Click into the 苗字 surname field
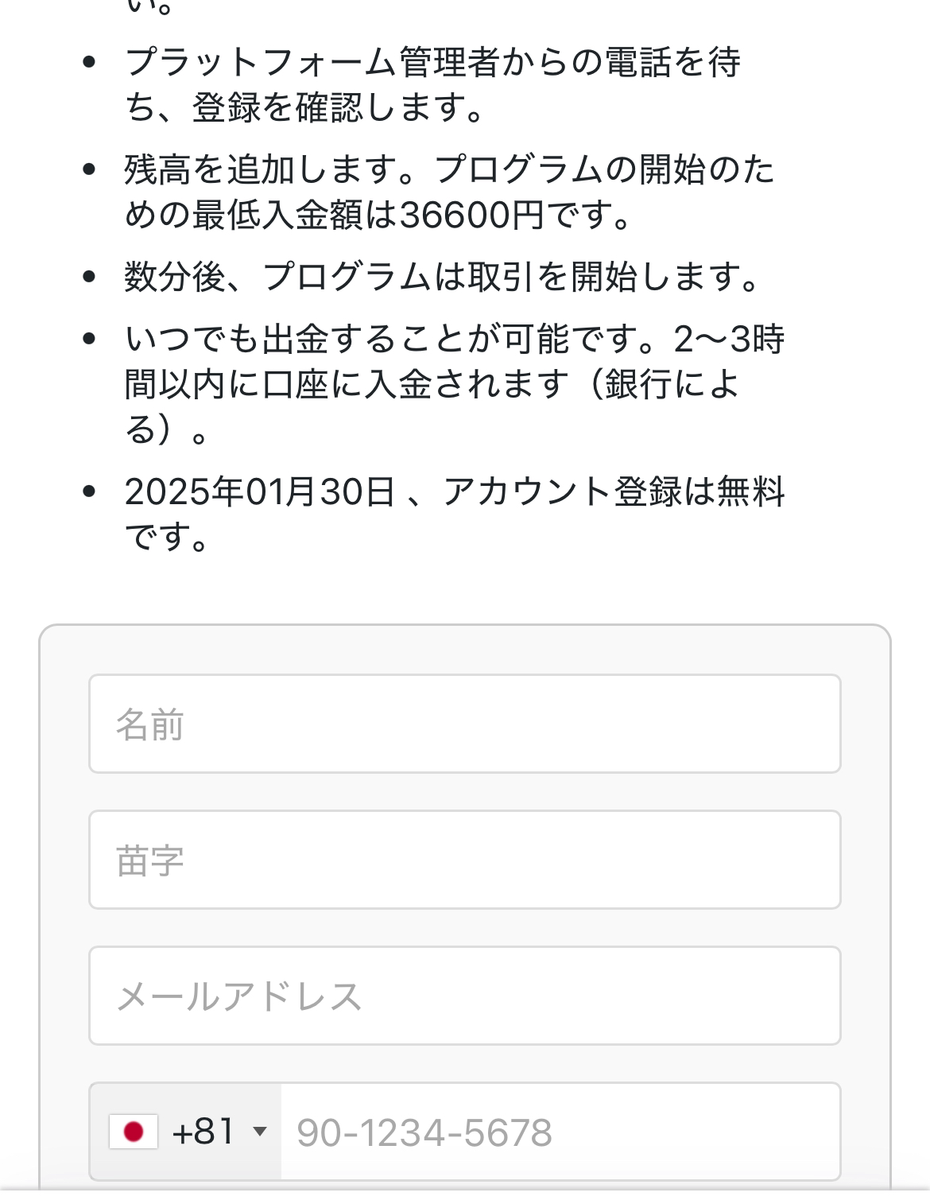930x1200 pixels. 465,860
